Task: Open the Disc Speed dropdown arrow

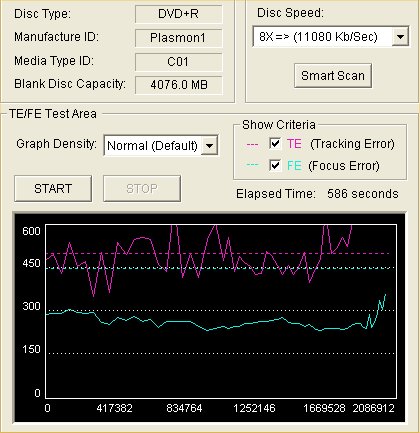Action: point(400,36)
